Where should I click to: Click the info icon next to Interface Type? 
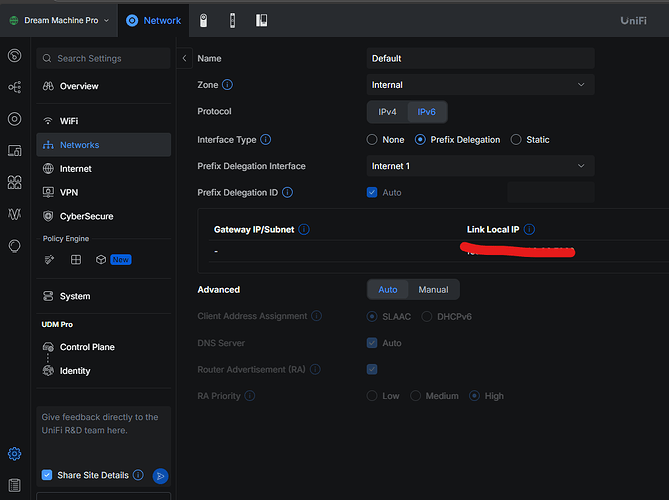click(266, 140)
